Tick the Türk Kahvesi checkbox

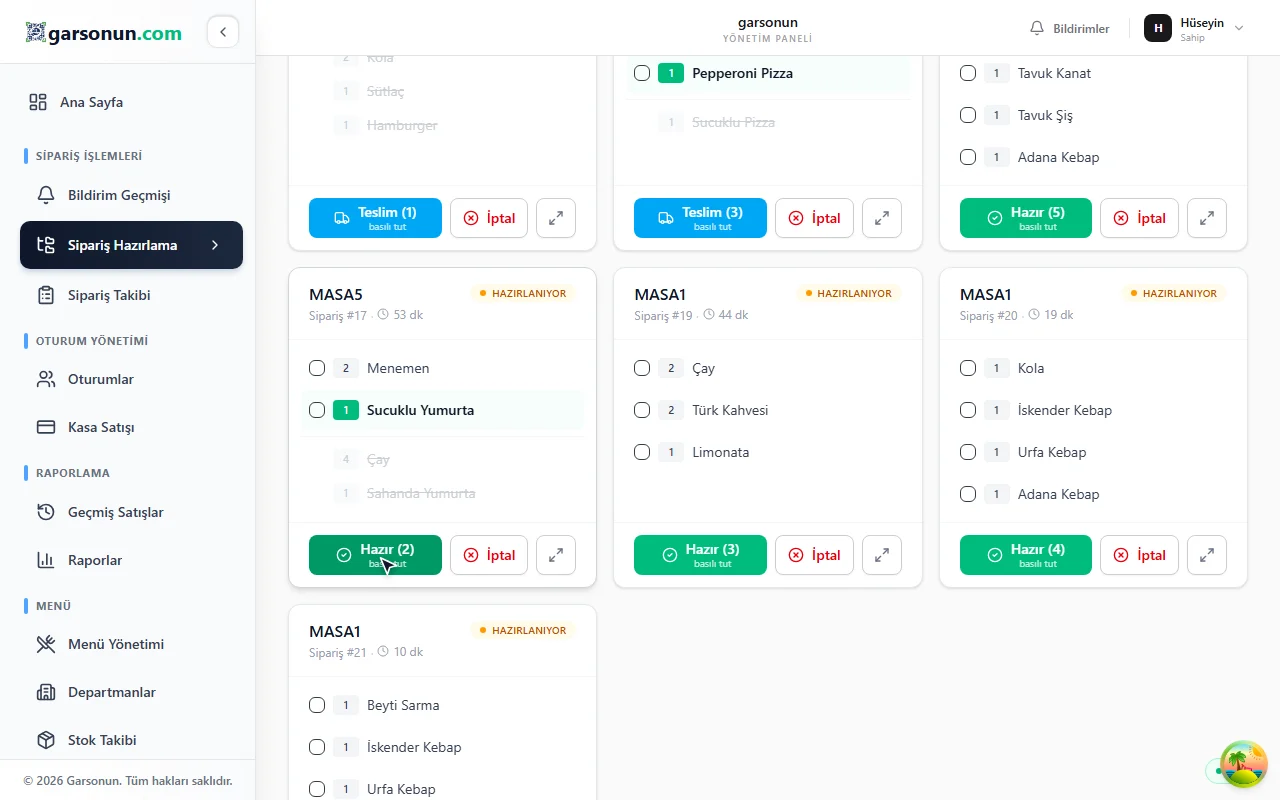[x=642, y=410]
